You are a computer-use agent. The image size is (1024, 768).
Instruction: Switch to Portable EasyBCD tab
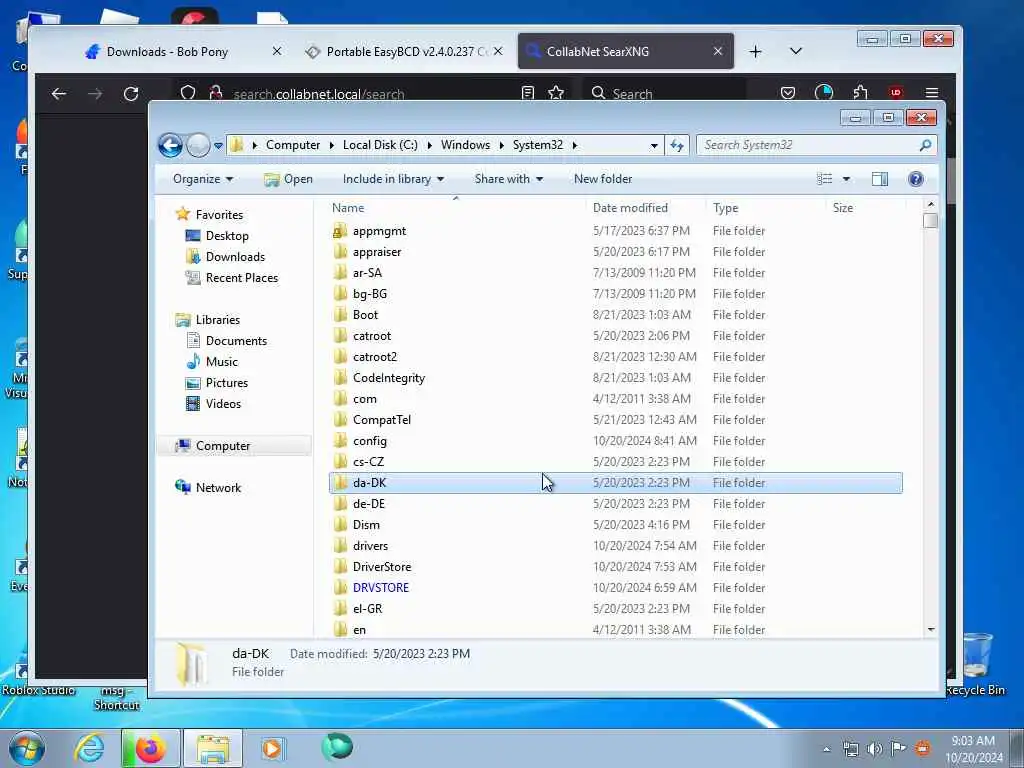(x=405, y=52)
